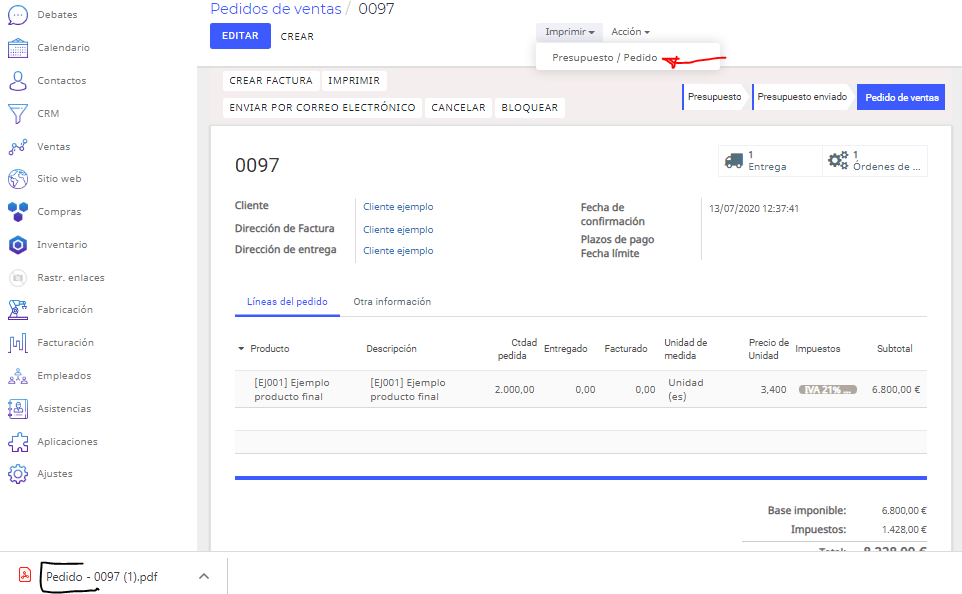Click the CREAR button
The height and width of the screenshot is (594, 962).
coord(297,37)
